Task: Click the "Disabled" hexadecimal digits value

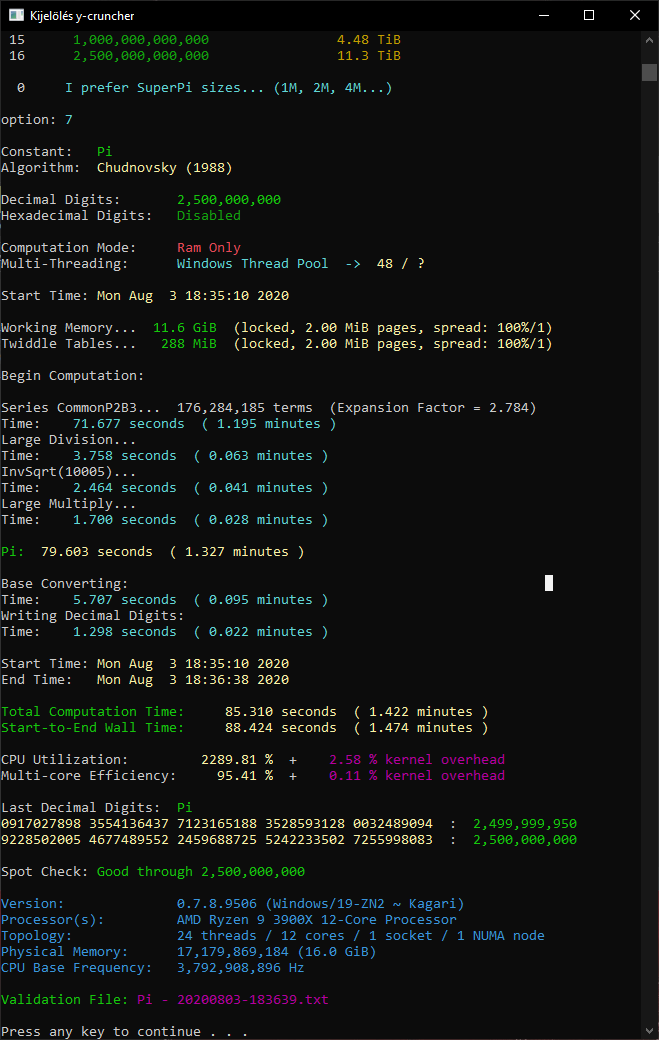Action: (x=209, y=216)
